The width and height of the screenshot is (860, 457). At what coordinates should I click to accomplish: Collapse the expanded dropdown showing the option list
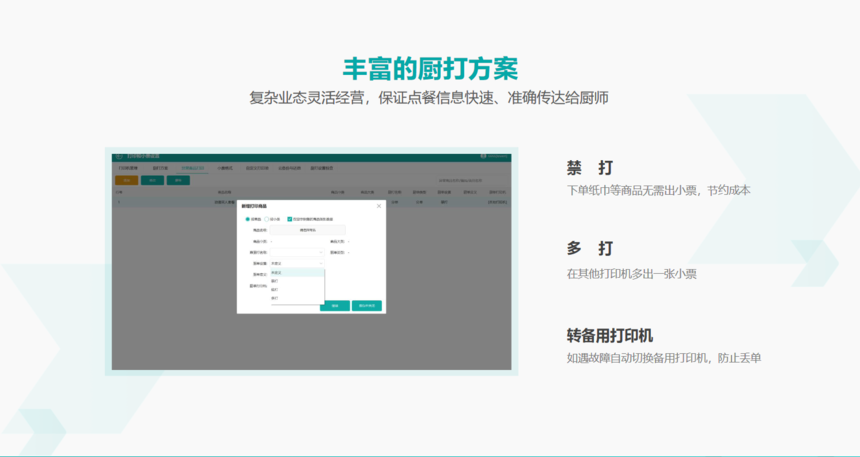pos(297,263)
